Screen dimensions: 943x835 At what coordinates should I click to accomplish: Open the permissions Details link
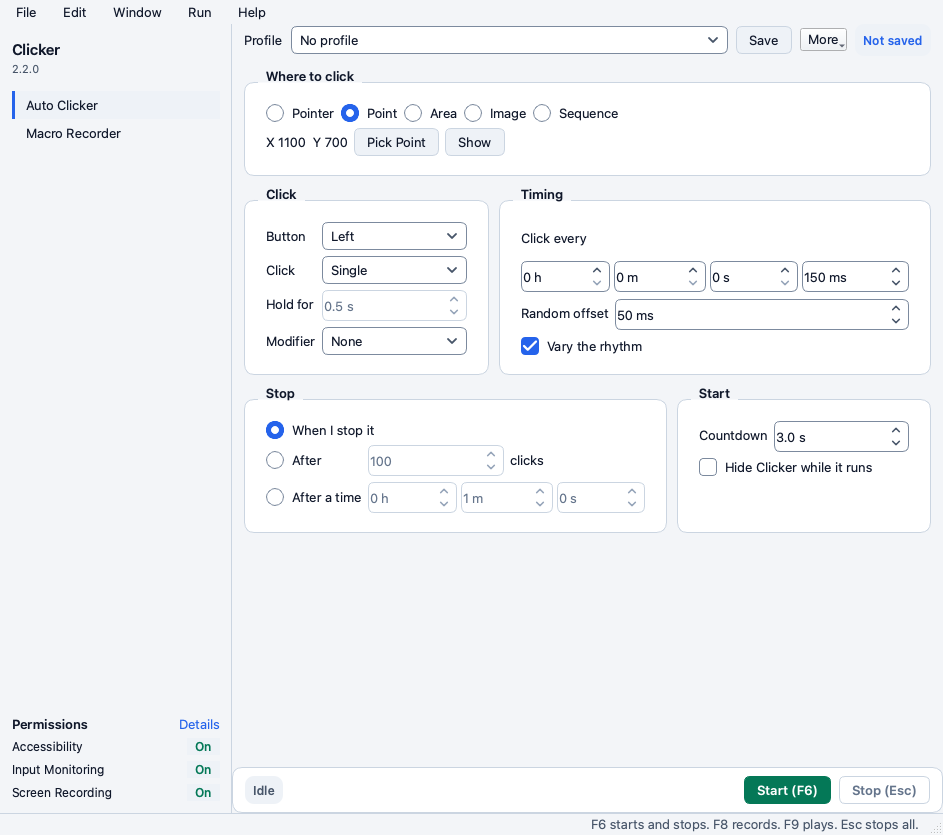click(x=199, y=724)
